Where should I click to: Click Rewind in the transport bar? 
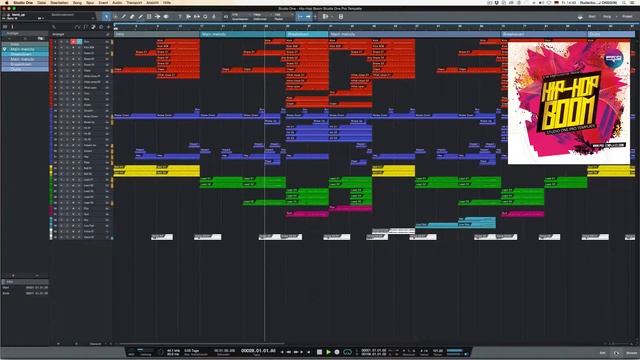coord(288,352)
